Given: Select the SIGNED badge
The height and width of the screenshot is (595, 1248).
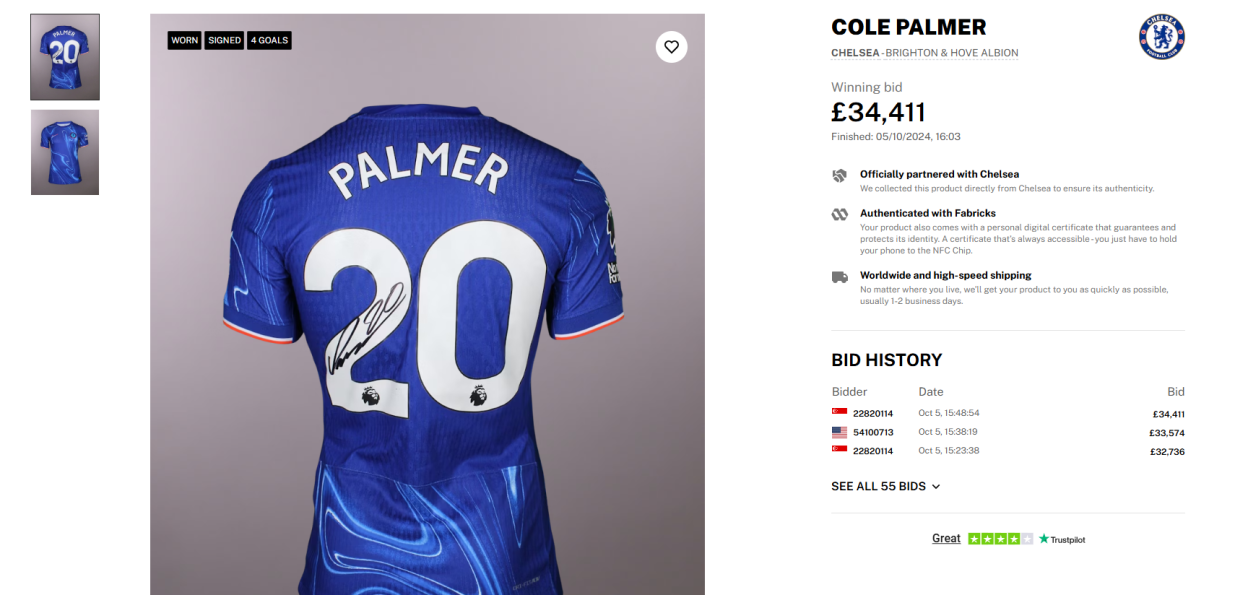Looking at the screenshot, I should pyautogui.click(x=223, y=40).
